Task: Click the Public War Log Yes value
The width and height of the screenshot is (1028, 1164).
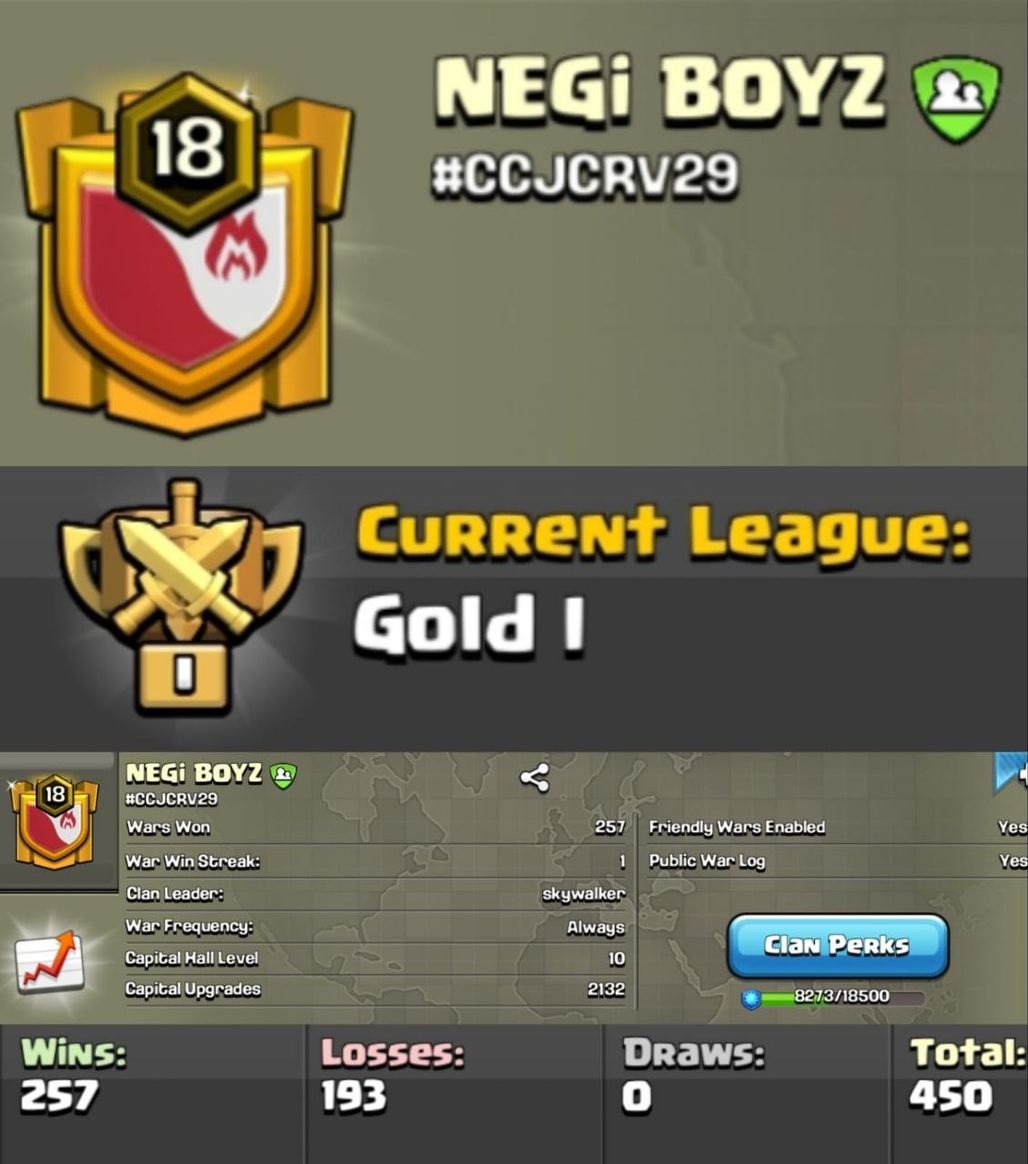Action: (1012, 860)
